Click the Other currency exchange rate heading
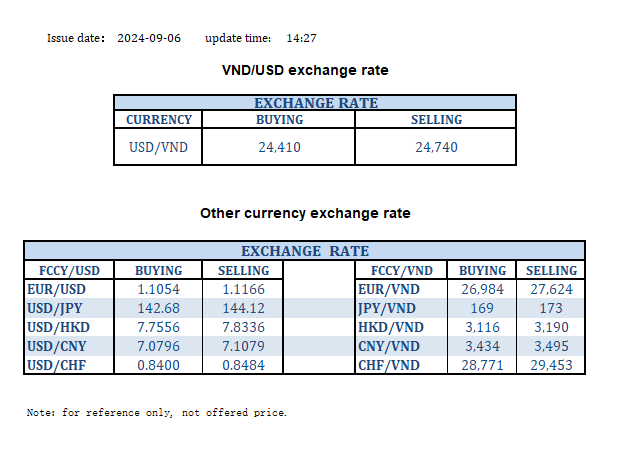Screen dimensions: 631x454 click(x=305, y=213)
